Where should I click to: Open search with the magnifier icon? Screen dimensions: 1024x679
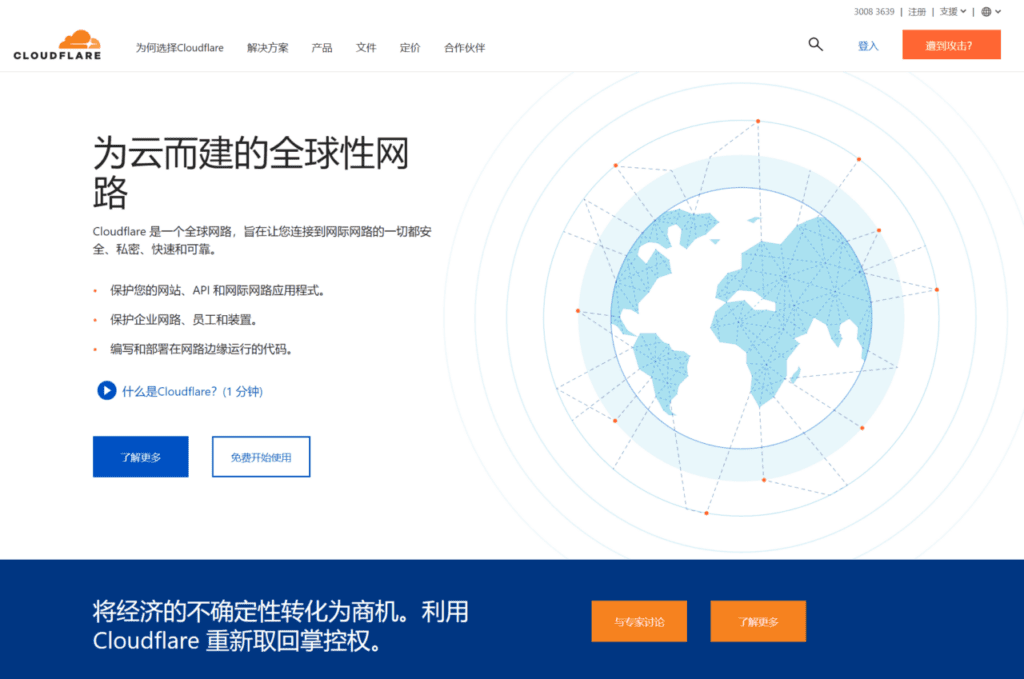pos(815,44)
